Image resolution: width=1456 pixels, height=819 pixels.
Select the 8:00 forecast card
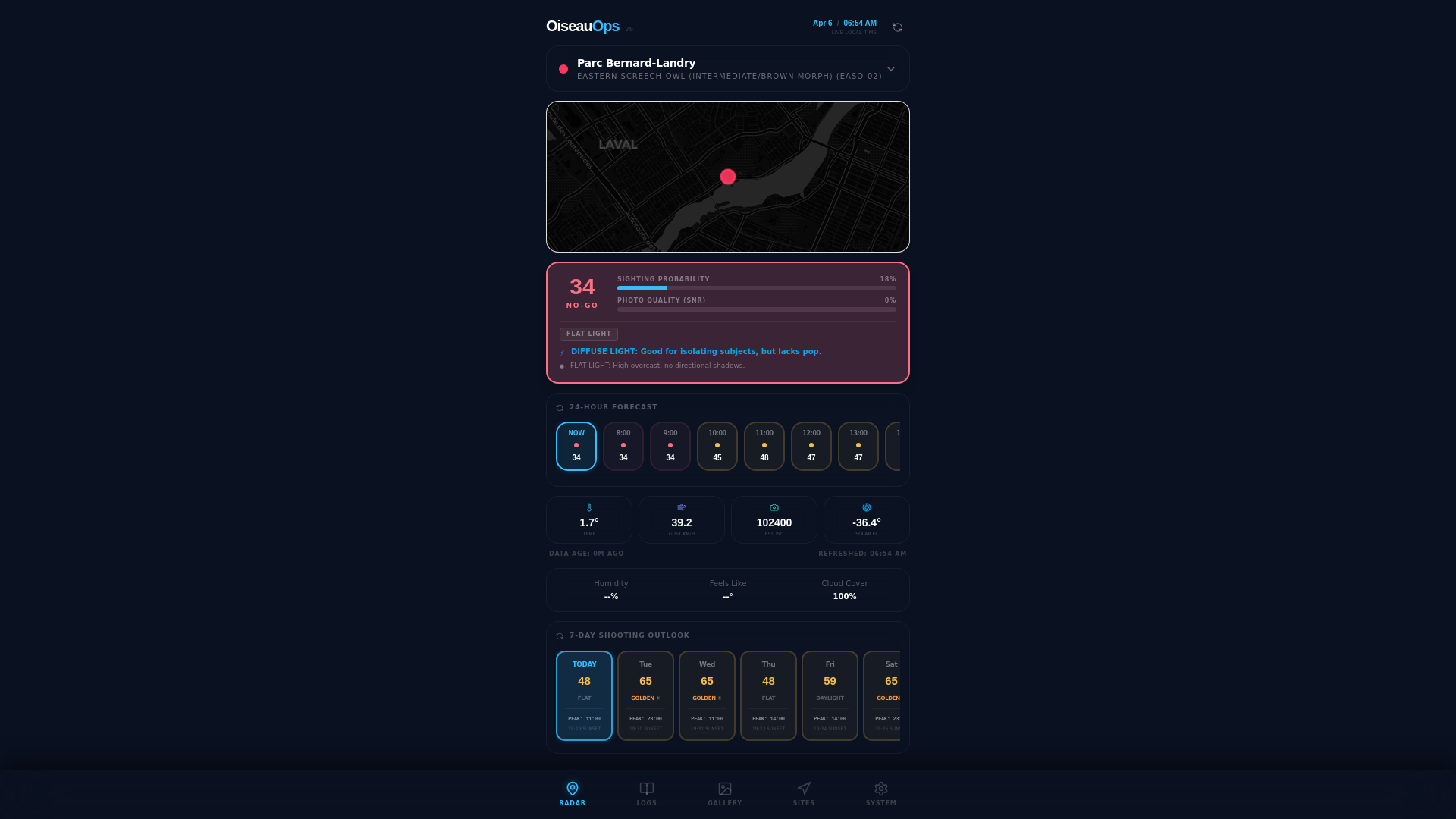[623, 446]
